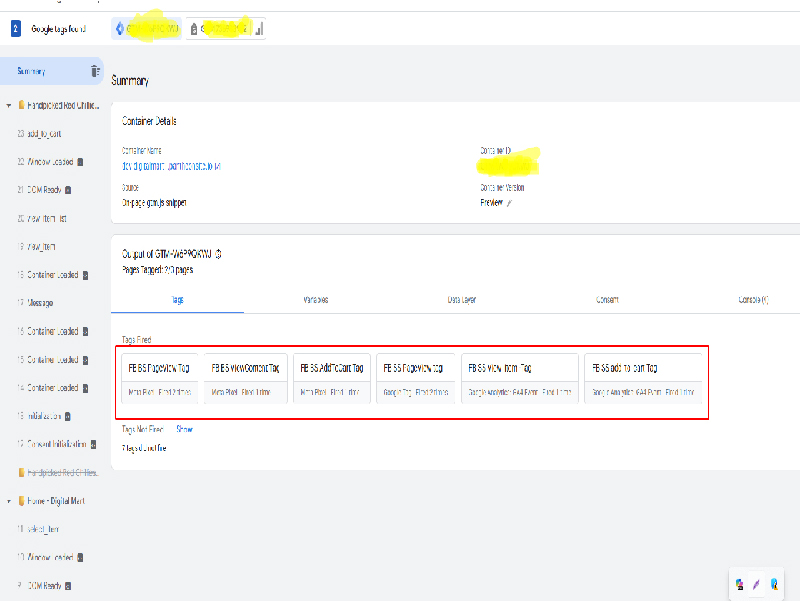Select the struck-through Handpicked Red Chillies page entry

click(58, 472)
